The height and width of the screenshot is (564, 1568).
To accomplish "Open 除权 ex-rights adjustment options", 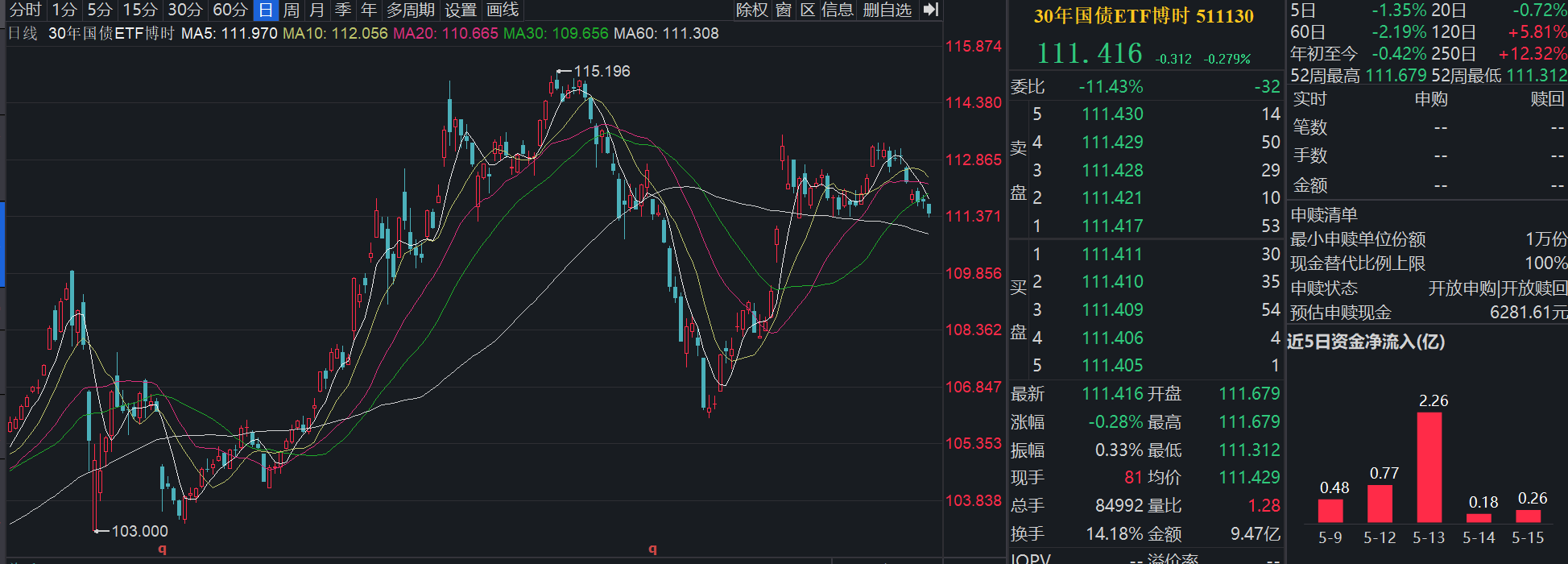I will (752, 10).
